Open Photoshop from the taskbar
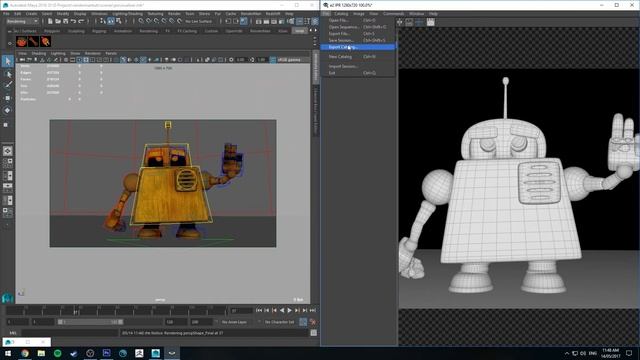This screenshot has height=360, width=640. pos(107,353)
